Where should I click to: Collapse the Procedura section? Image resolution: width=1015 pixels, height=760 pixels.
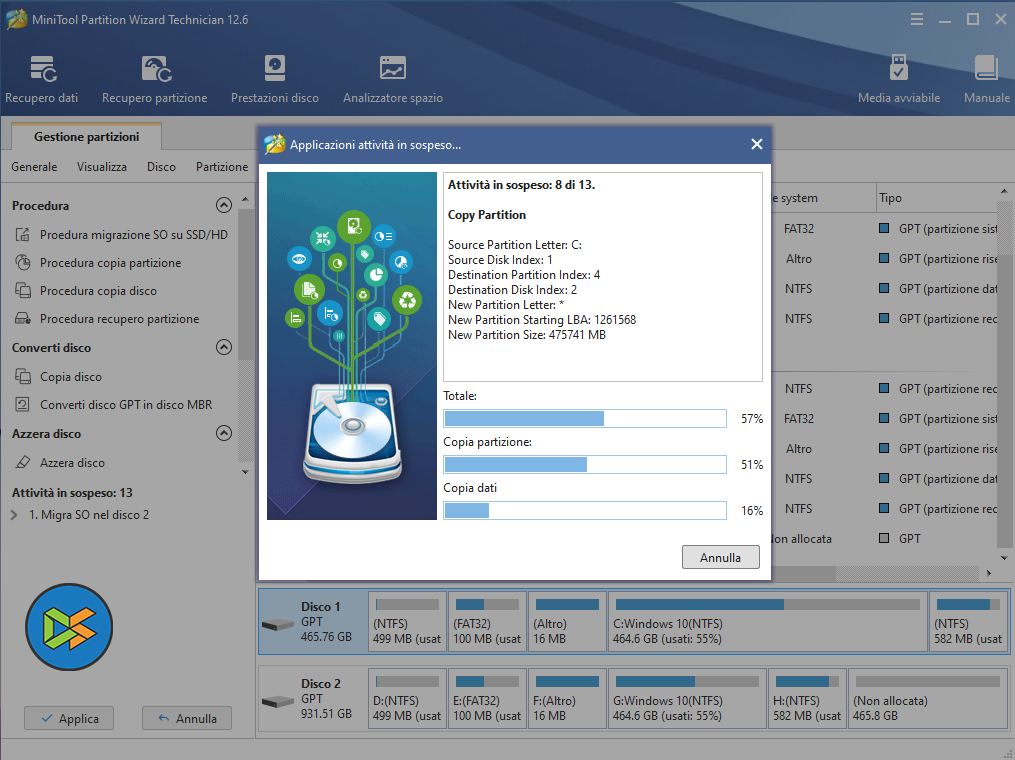tap(224, 205)
